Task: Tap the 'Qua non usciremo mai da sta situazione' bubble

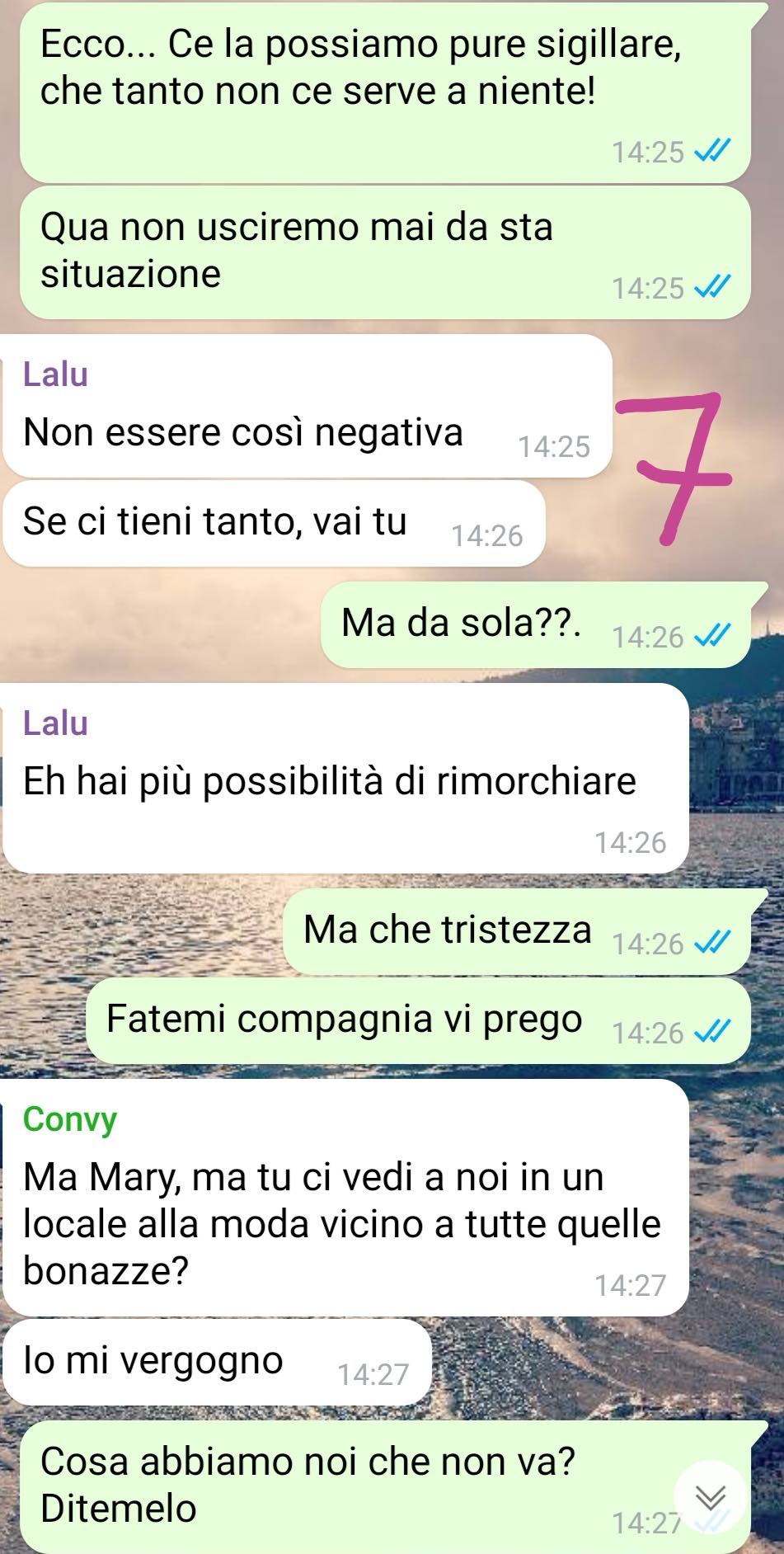Action: point(385,252)
